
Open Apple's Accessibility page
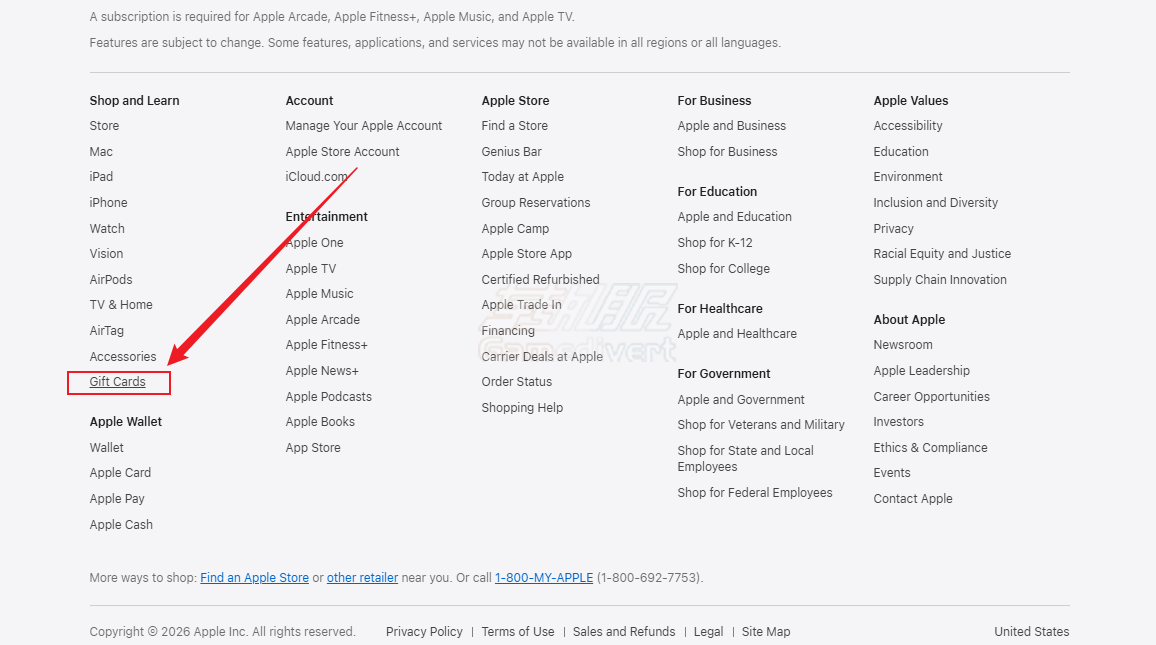coord(907,125)
